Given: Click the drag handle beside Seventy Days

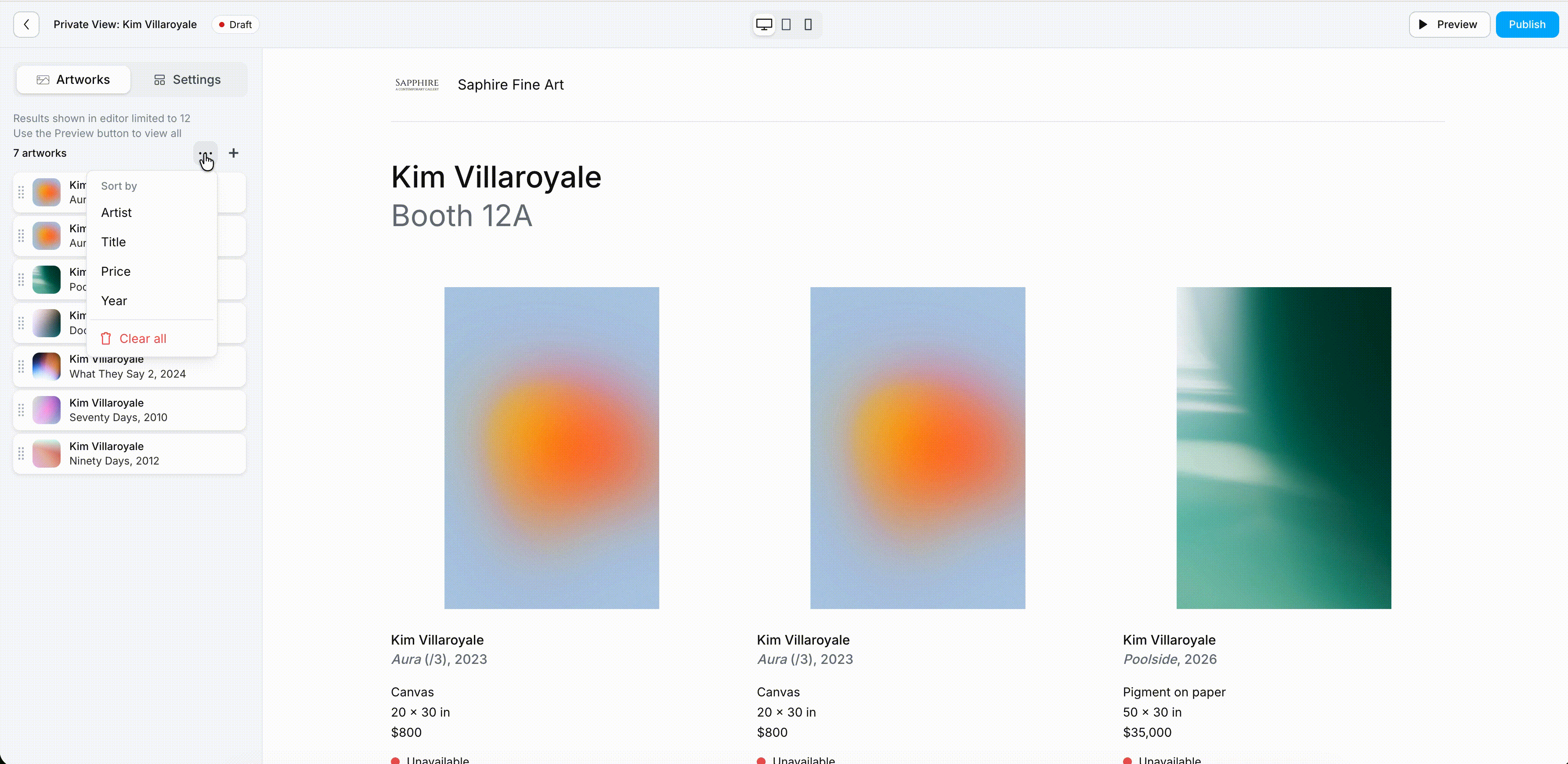Looking at the screenshot, I should click(22, 410).
